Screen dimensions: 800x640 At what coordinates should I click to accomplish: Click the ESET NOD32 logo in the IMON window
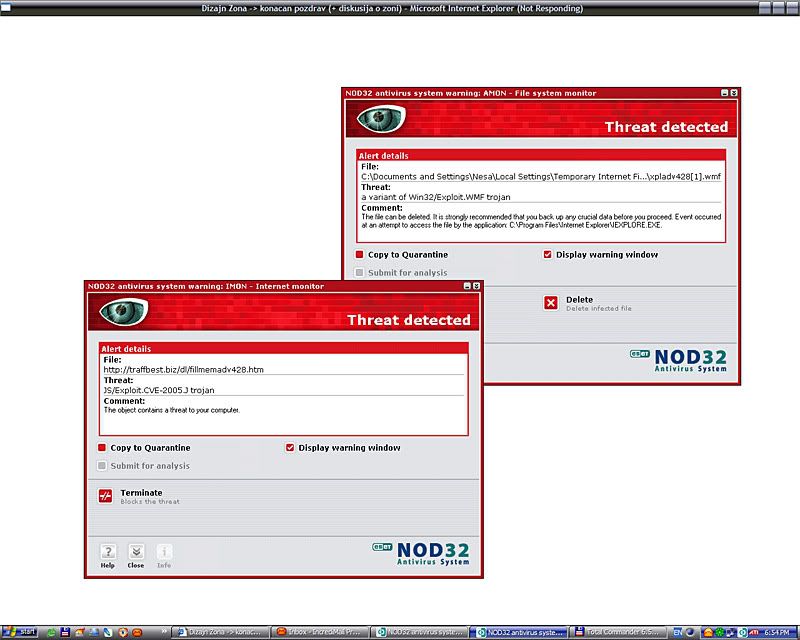click(x=421, y=553)
